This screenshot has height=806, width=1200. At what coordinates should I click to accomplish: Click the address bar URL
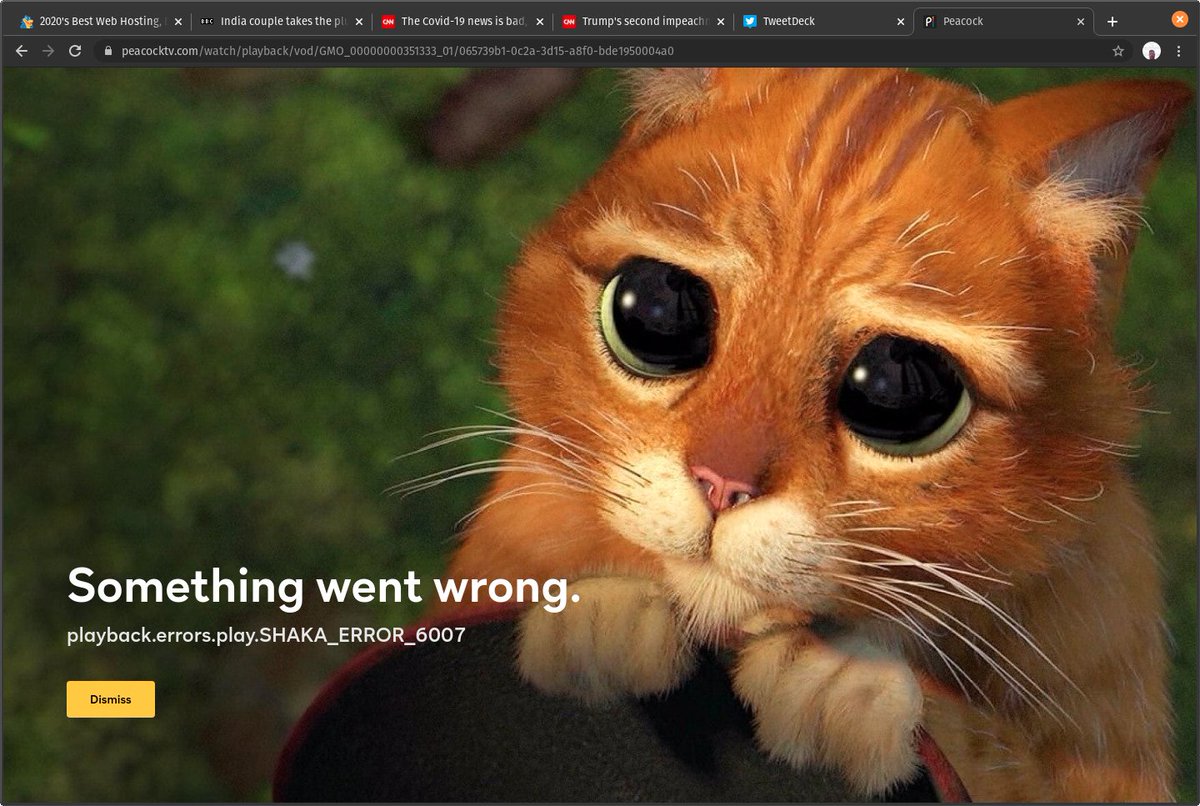(400, 51)
